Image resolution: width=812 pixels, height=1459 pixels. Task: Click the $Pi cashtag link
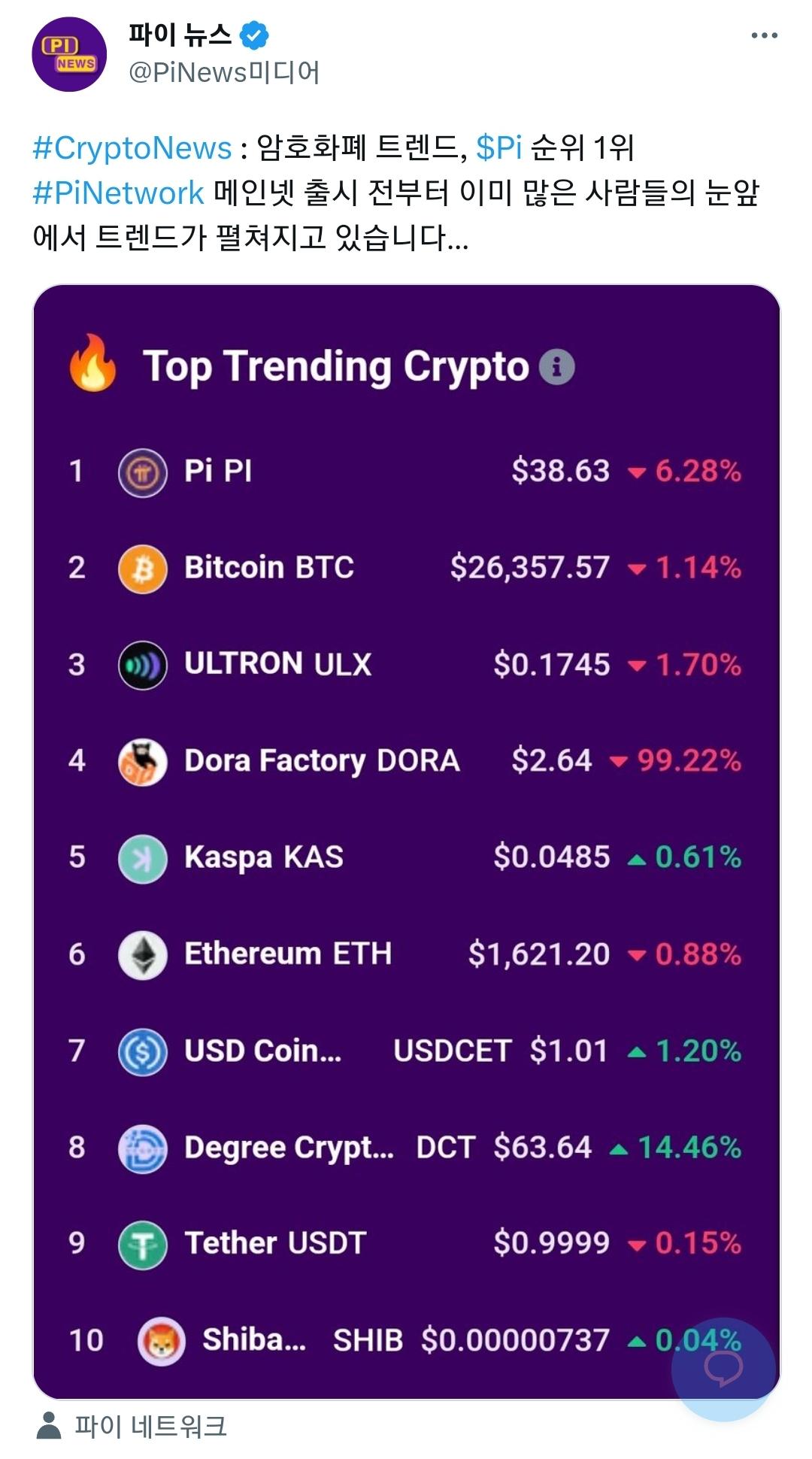click(x=499, y=148)
